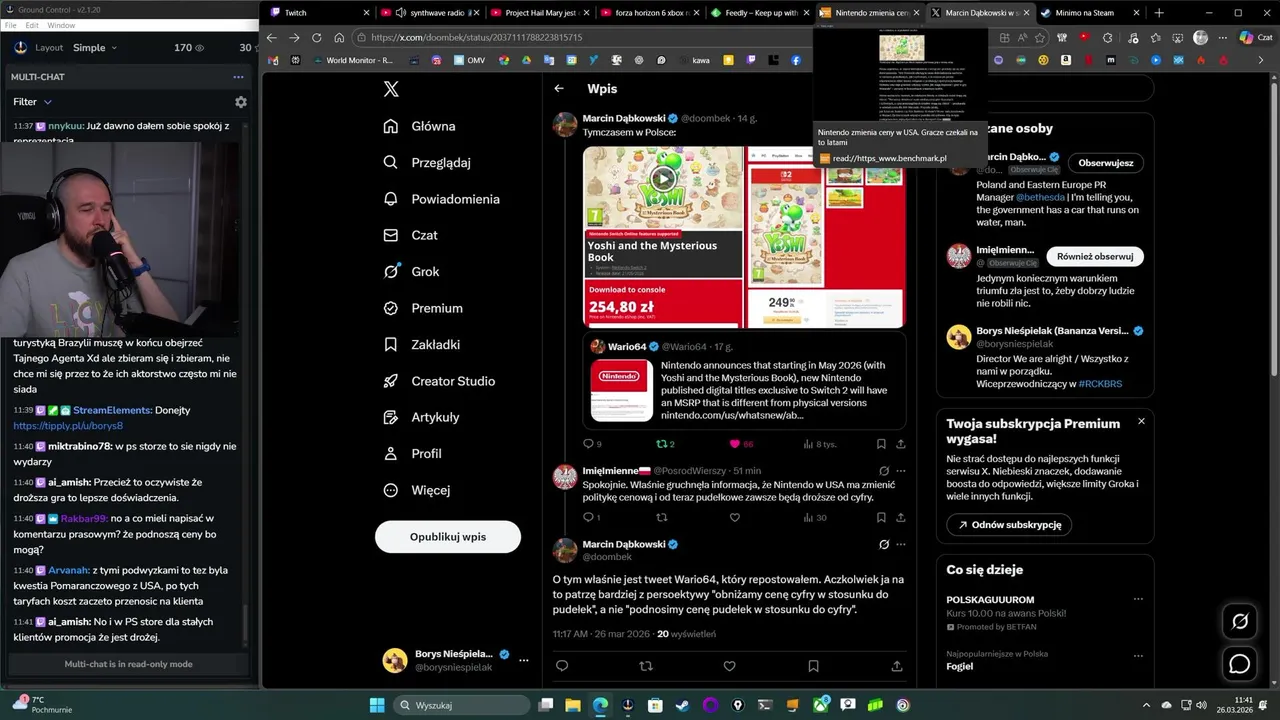The width and height of the screenshot is (1280, 720).
Task: Open the red Yoshi store image
Action: (x=827, y=237)
